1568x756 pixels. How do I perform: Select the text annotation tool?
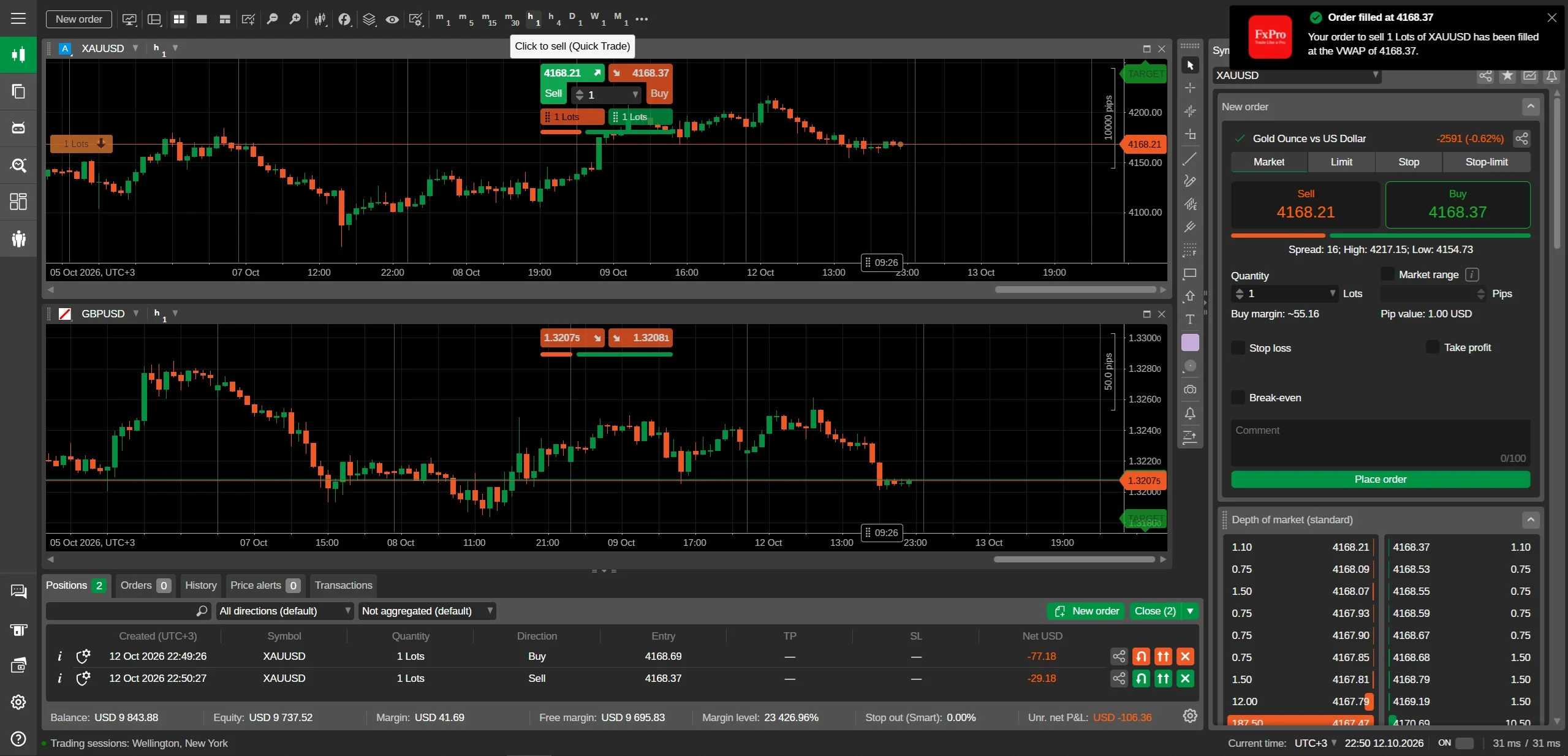pyautogui.click(x=1190, y=319)
